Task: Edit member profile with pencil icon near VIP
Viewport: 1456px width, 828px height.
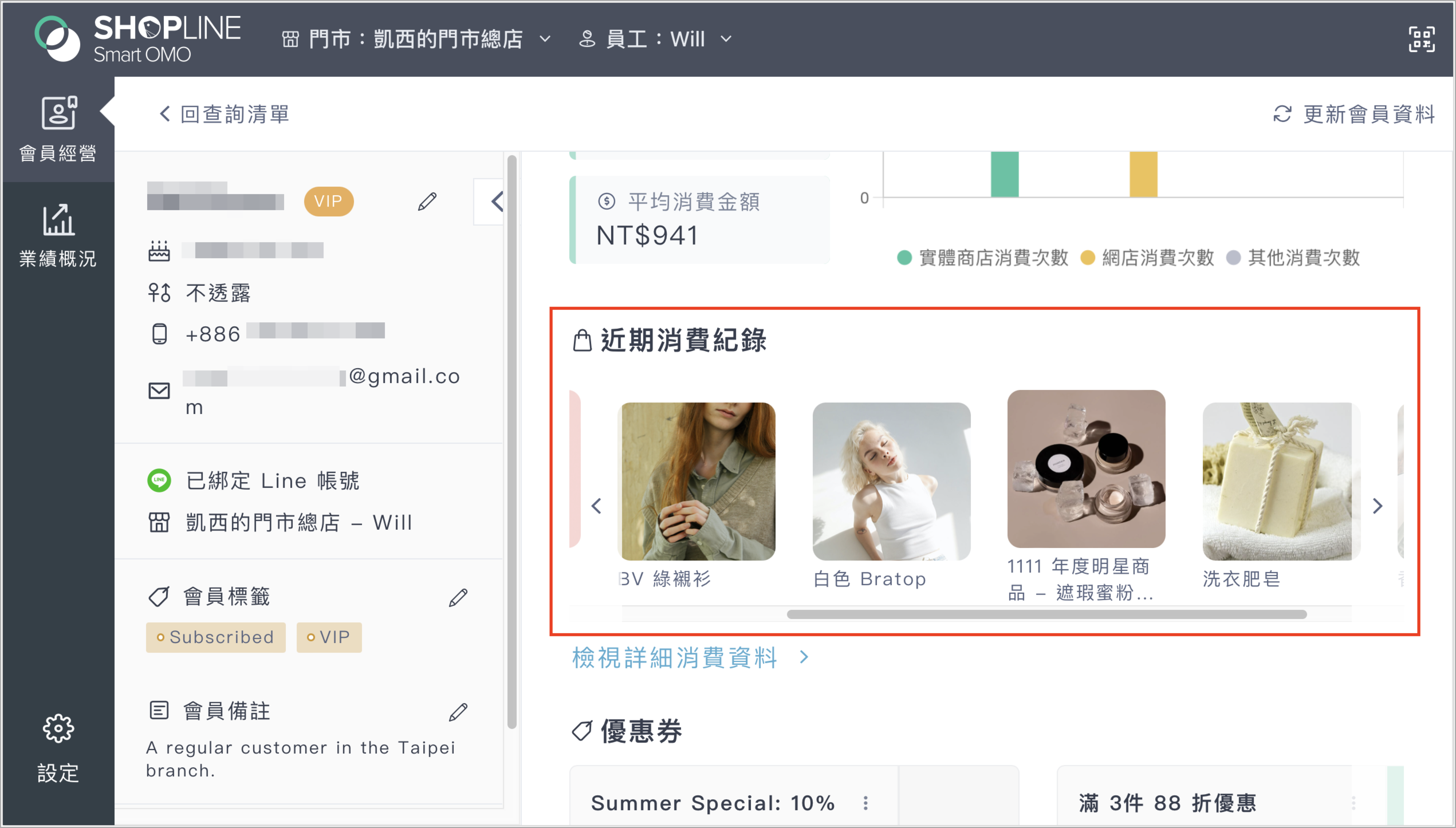Action: 427,201
